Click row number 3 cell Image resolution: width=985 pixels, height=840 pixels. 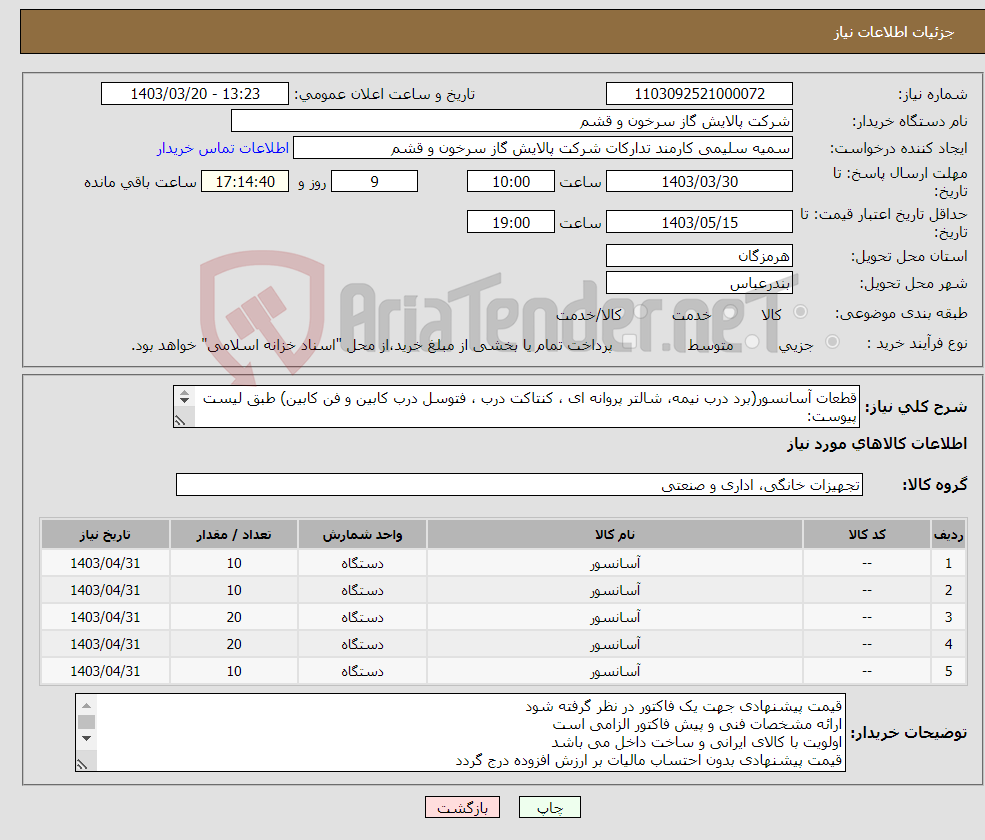[x=949, y=618]
